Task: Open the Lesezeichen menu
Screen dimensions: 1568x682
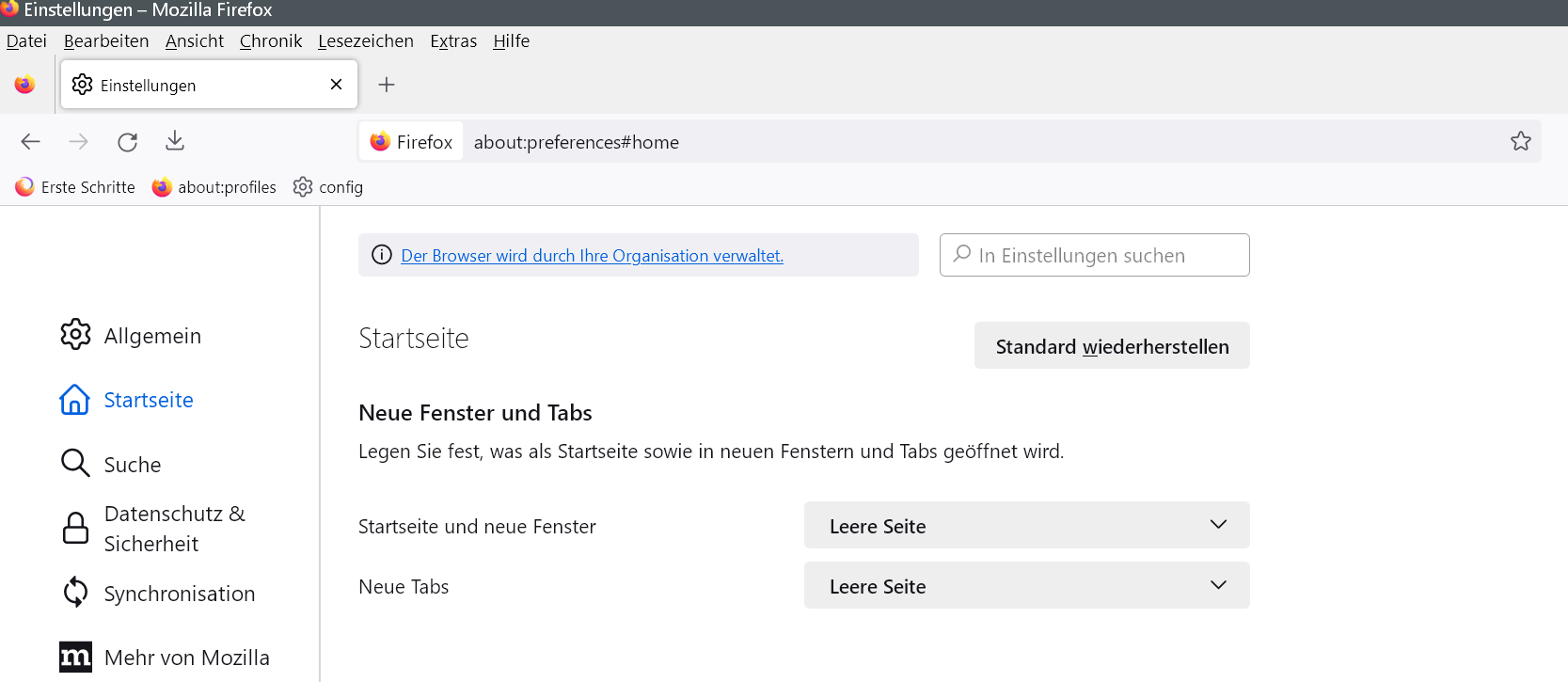Action: (x=365, y=41)
